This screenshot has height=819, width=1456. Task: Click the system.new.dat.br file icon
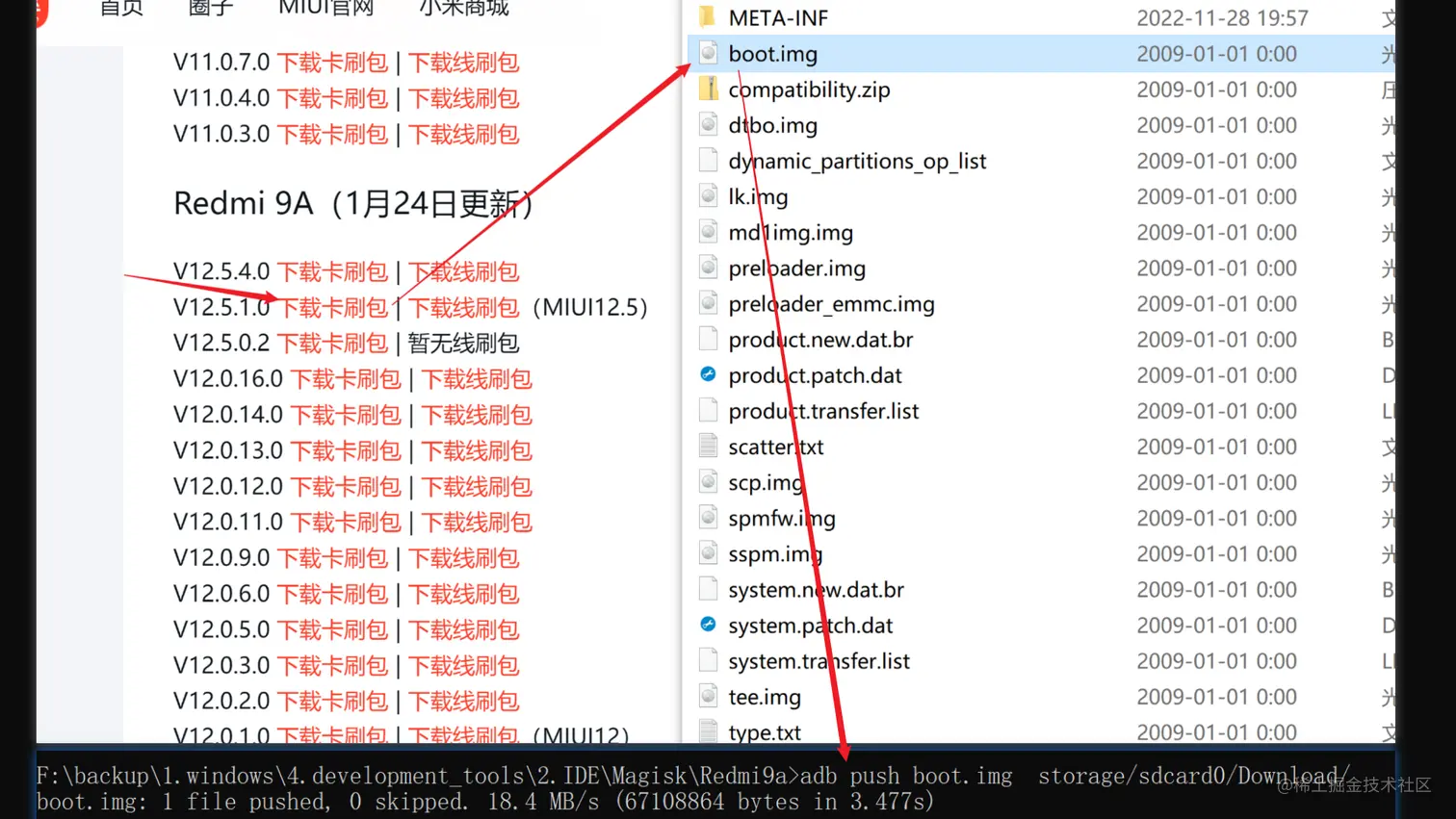708,589
